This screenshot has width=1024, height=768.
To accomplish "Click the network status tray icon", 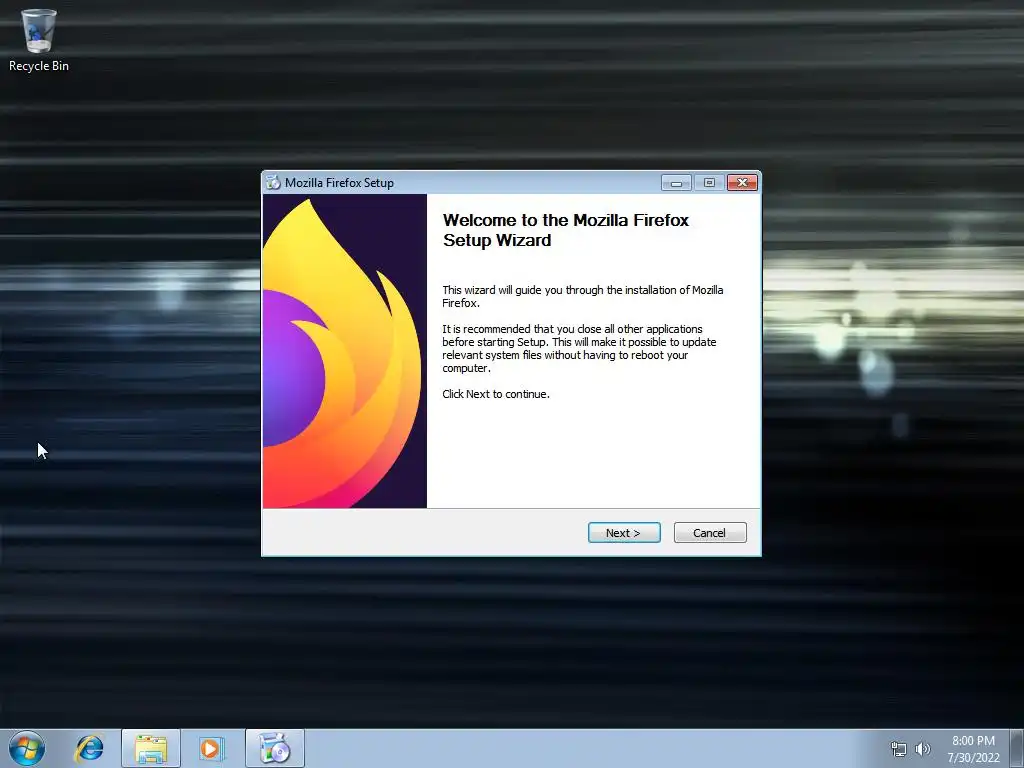I will click(899, 749).
